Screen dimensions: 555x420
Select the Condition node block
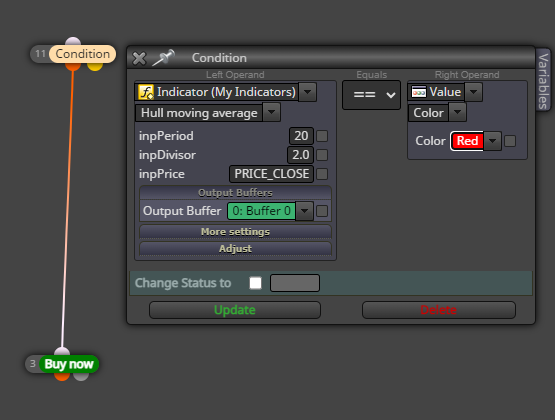(82, 54)
